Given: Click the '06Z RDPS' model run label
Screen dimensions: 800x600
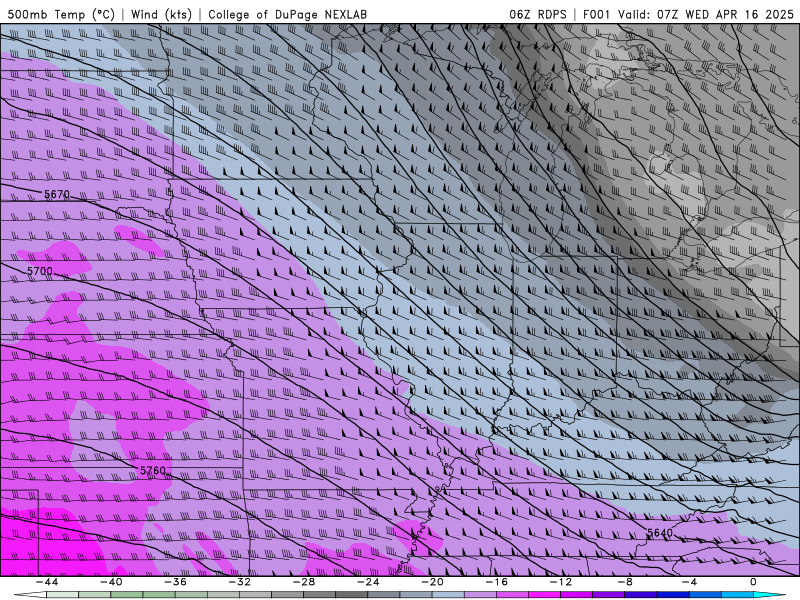Looking at the screenshot, I should coord(538,14).
